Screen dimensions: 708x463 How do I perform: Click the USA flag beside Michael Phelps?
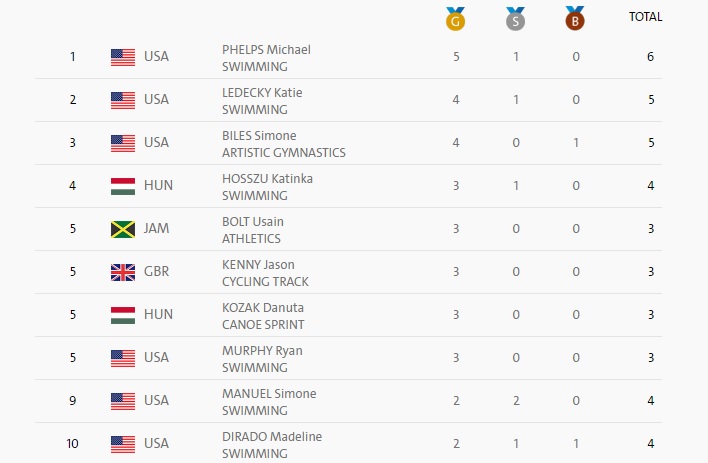tap(123, 57)
